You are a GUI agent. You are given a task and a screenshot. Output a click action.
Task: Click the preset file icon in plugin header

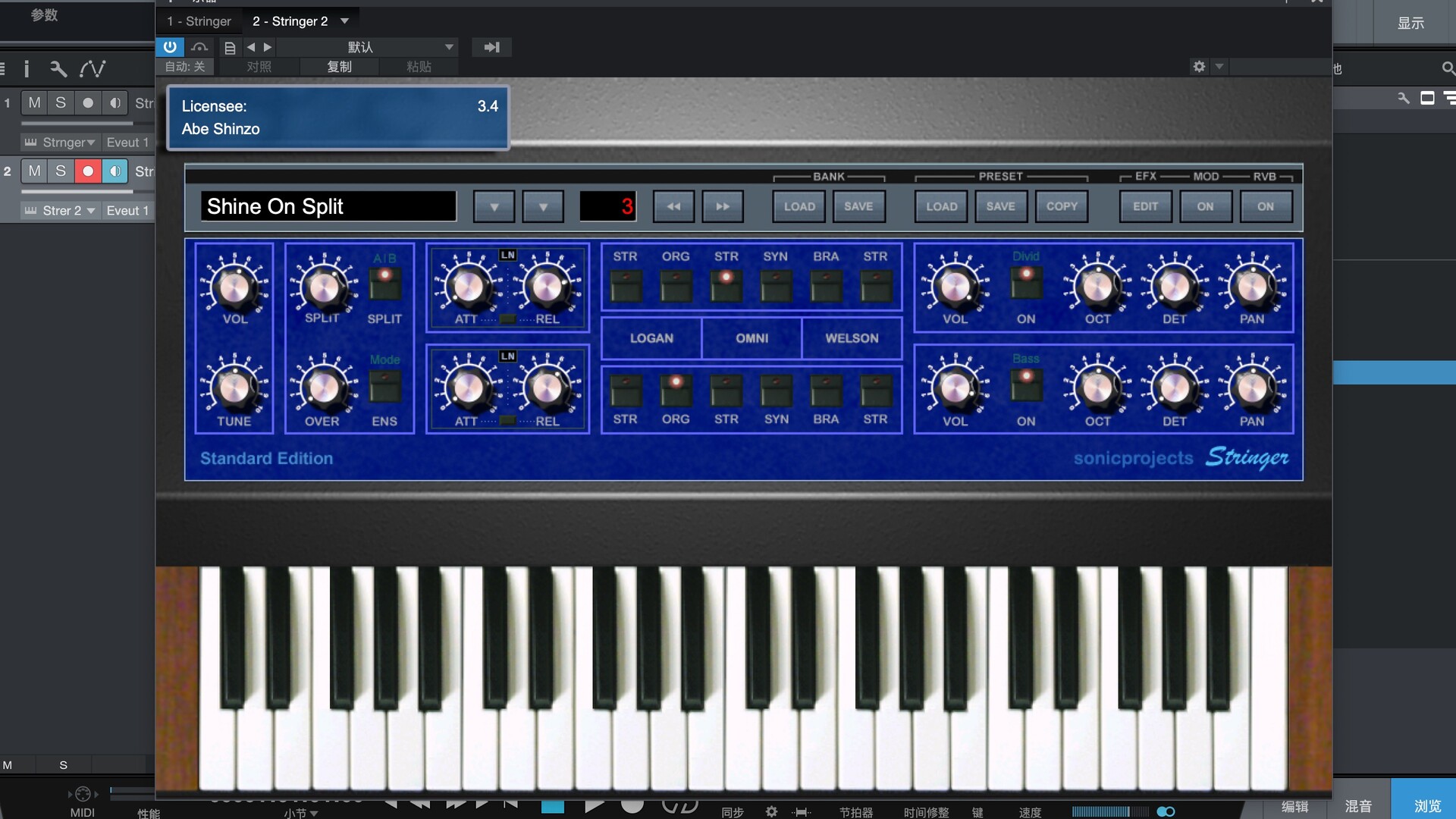(x=230, y=47)
